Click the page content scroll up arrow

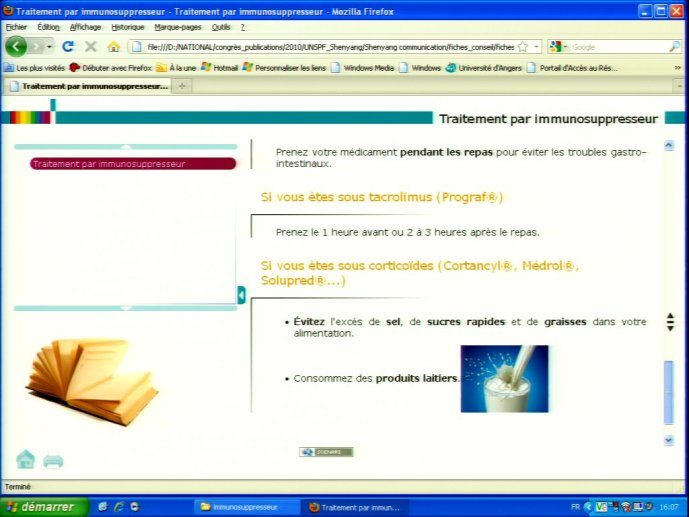click(669, 145)
